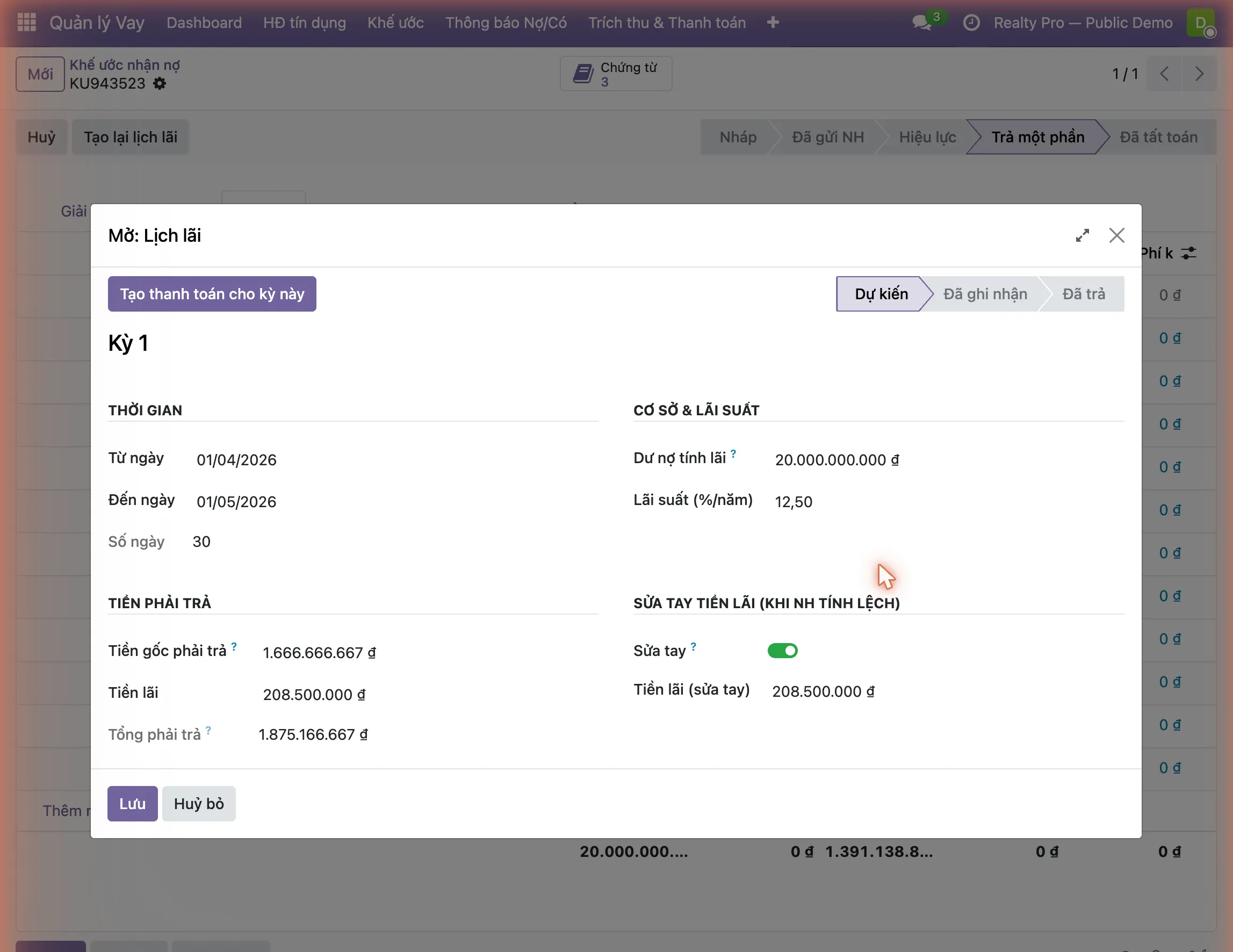The width and height of the screenshot is (1233, 952).
Task: Open the Trích thu & Thanh toán menu
Action: [667, 23]
